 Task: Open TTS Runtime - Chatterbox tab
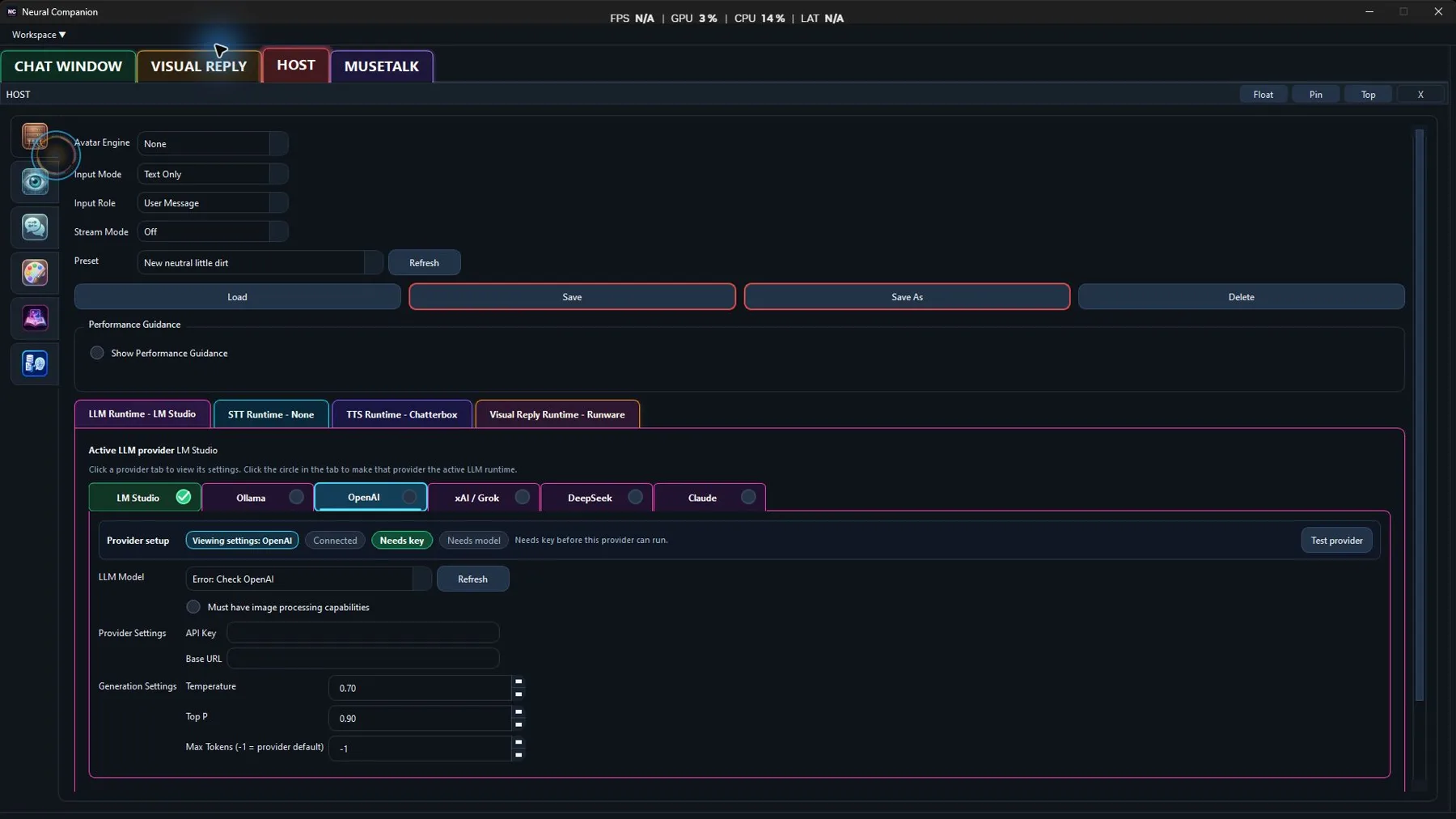pos(402,414)
